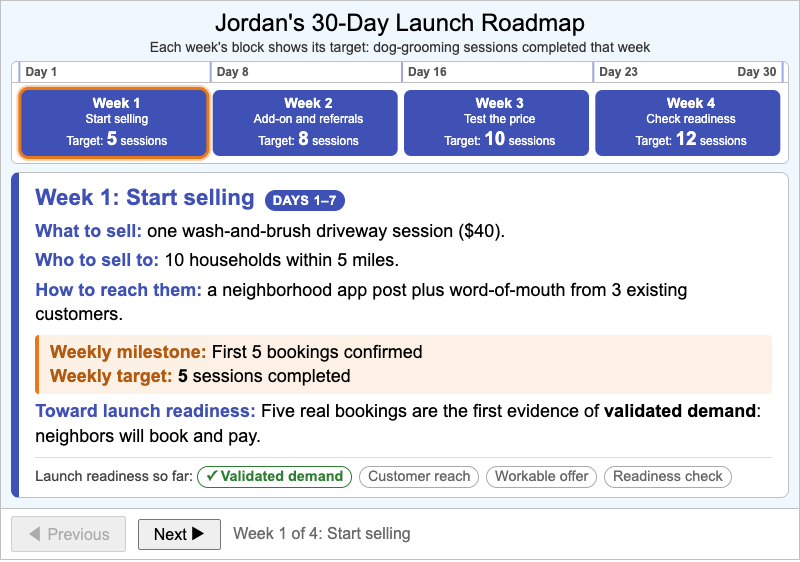Select the Week 1 Start selling block
This screenshot has height=562, width=800.
tap(114, 123)
